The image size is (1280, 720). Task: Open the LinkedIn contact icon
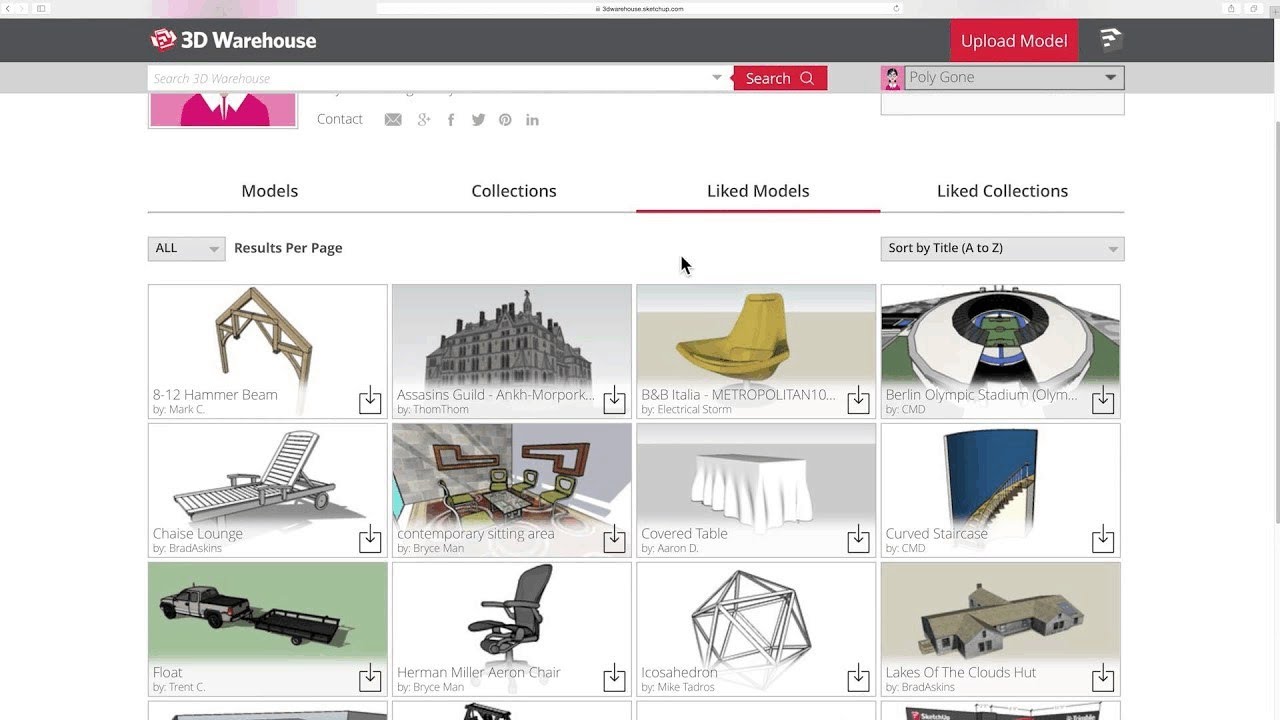point(532,120)
